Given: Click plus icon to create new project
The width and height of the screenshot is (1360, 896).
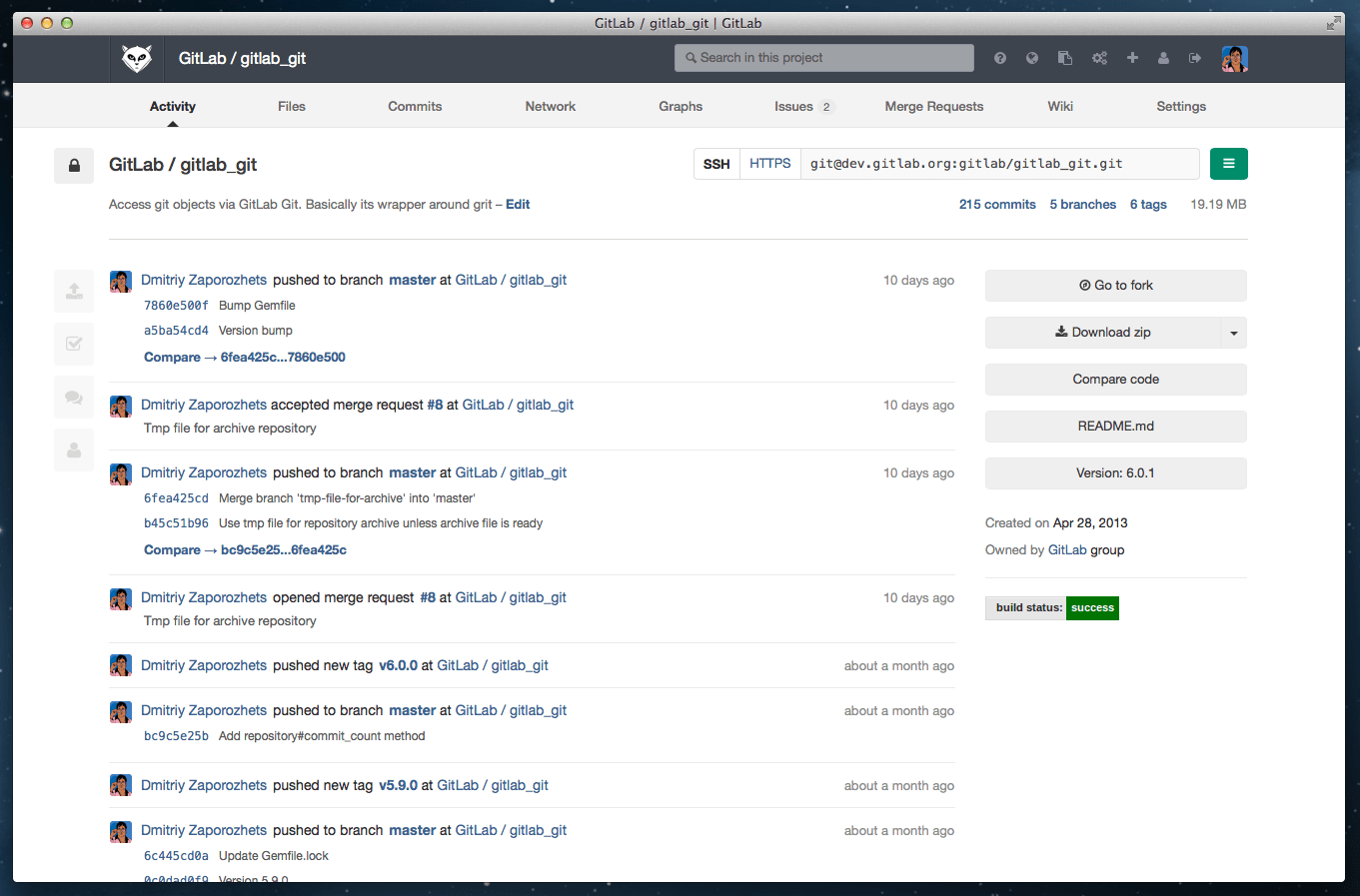Looking at the screenshot, I should pyautogui.click(x=1132, y=58).
